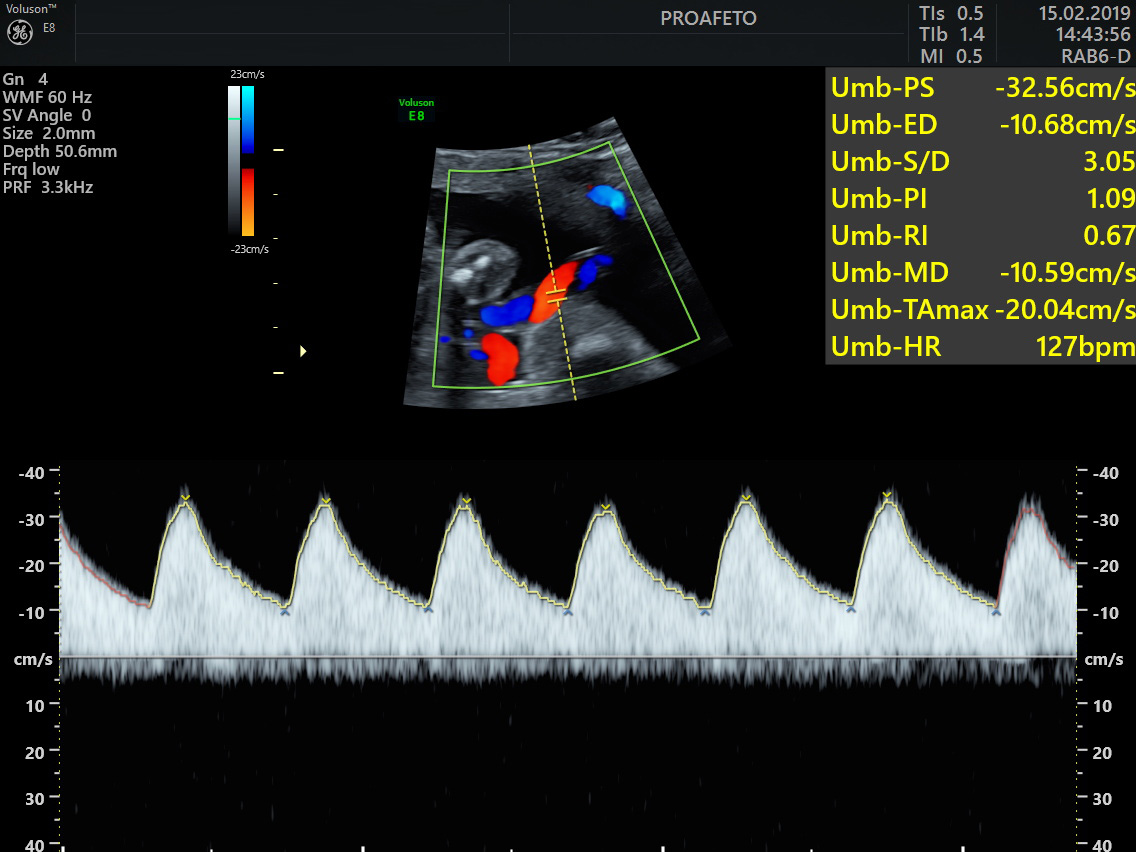Click the left axis cm/s unit label

pos(33,659)
